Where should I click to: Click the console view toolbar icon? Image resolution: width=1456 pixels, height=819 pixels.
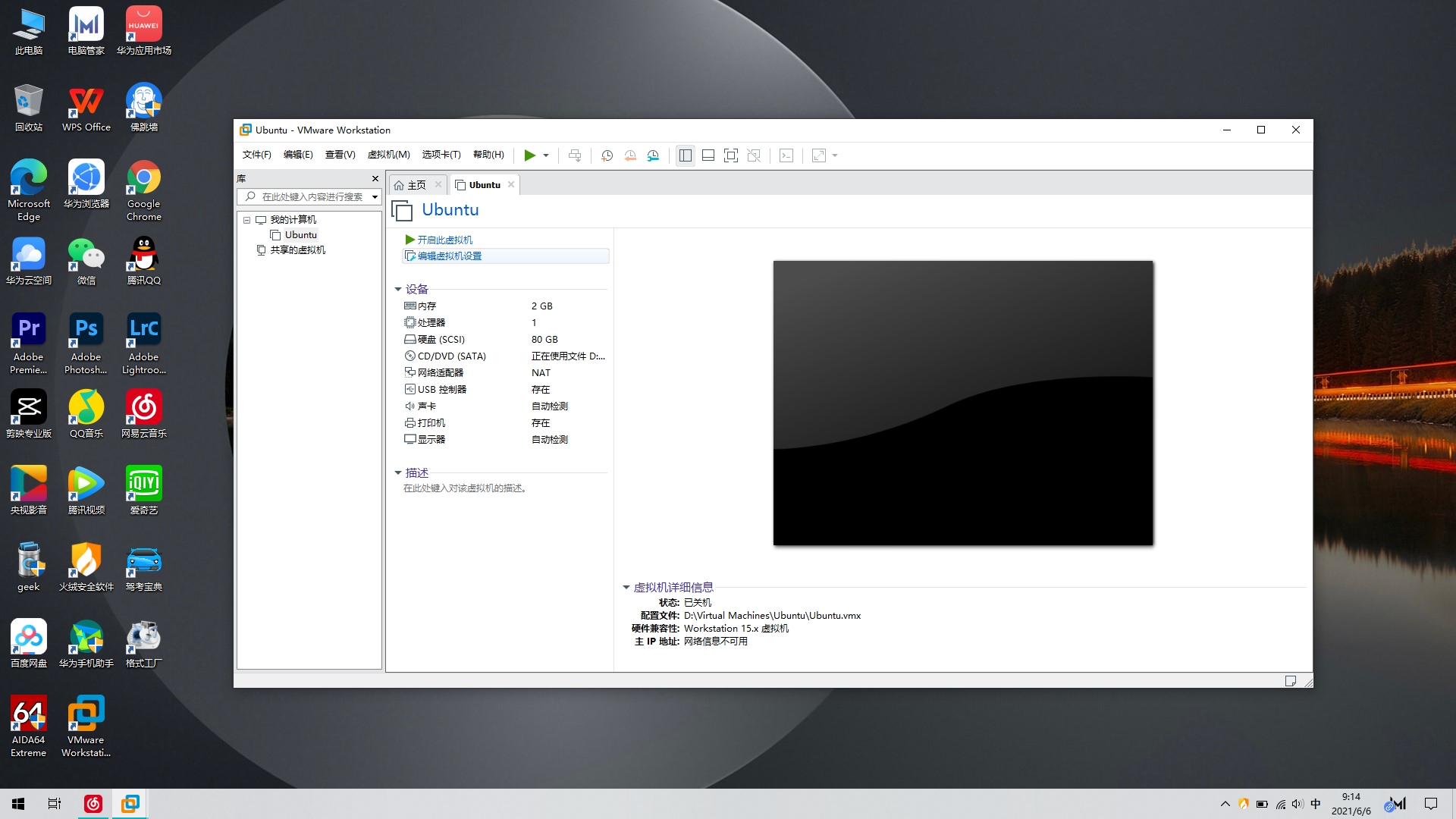[x=786, y=155]
